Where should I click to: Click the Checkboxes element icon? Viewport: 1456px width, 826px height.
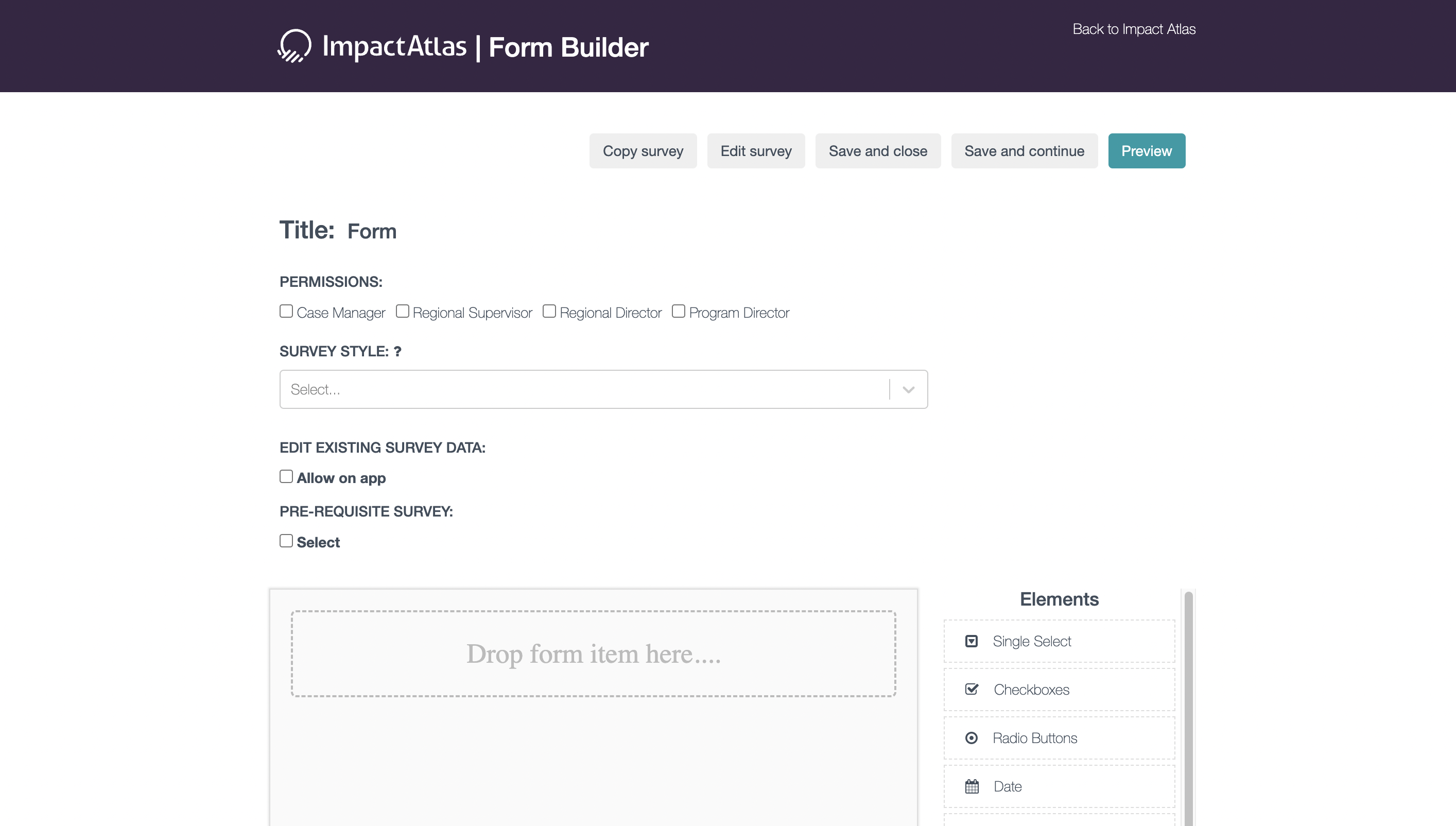[x=971, y=690]
